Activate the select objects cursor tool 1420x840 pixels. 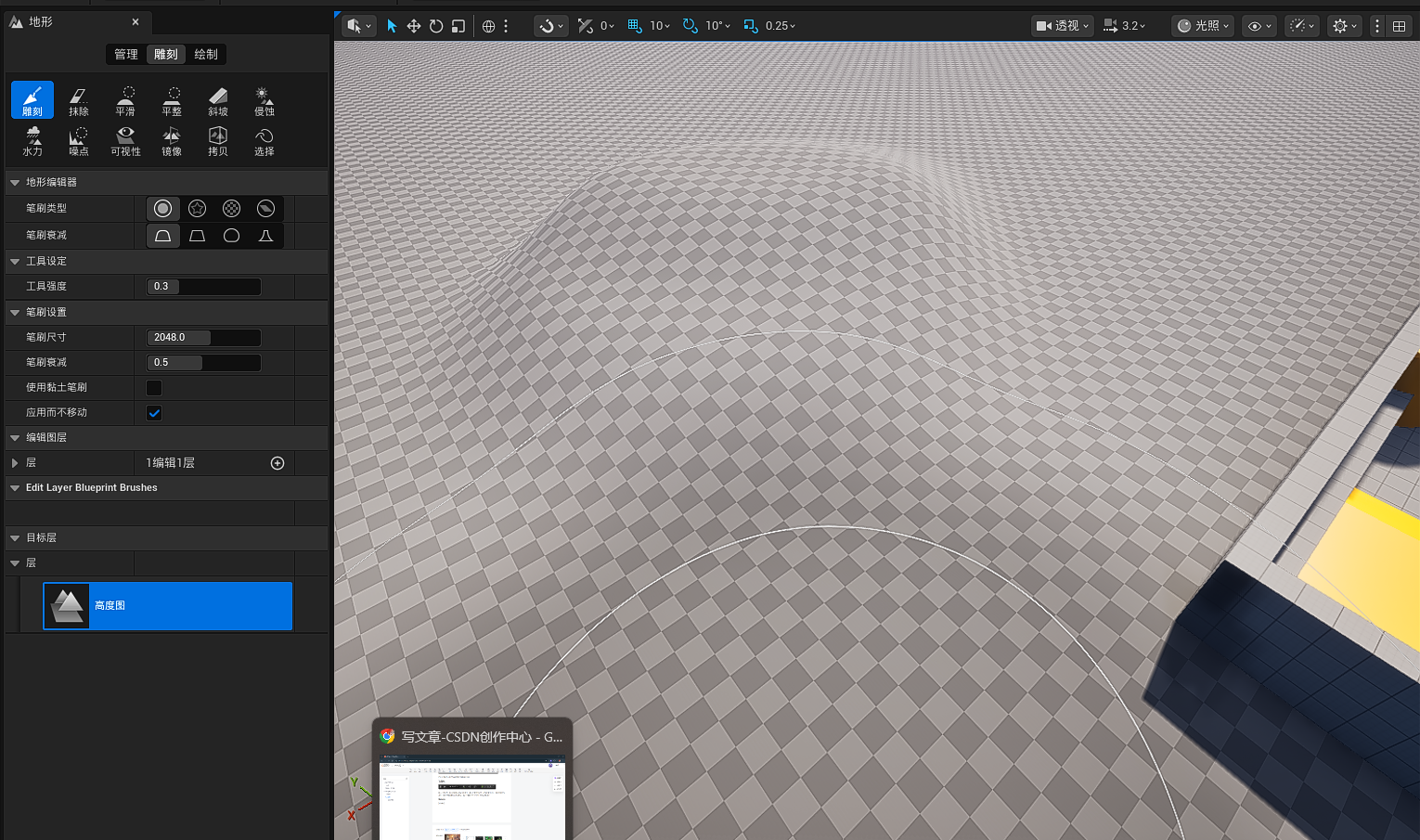[x=392, y=26]
